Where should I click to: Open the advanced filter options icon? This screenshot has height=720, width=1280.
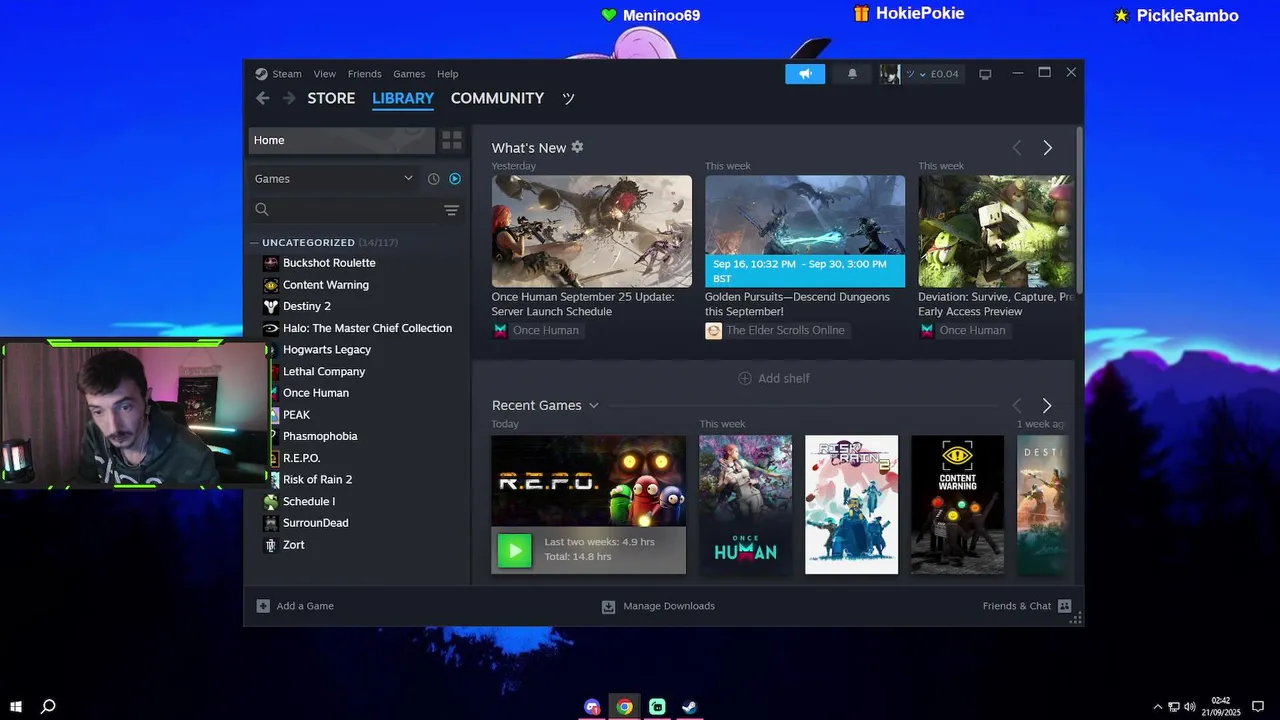451,210
